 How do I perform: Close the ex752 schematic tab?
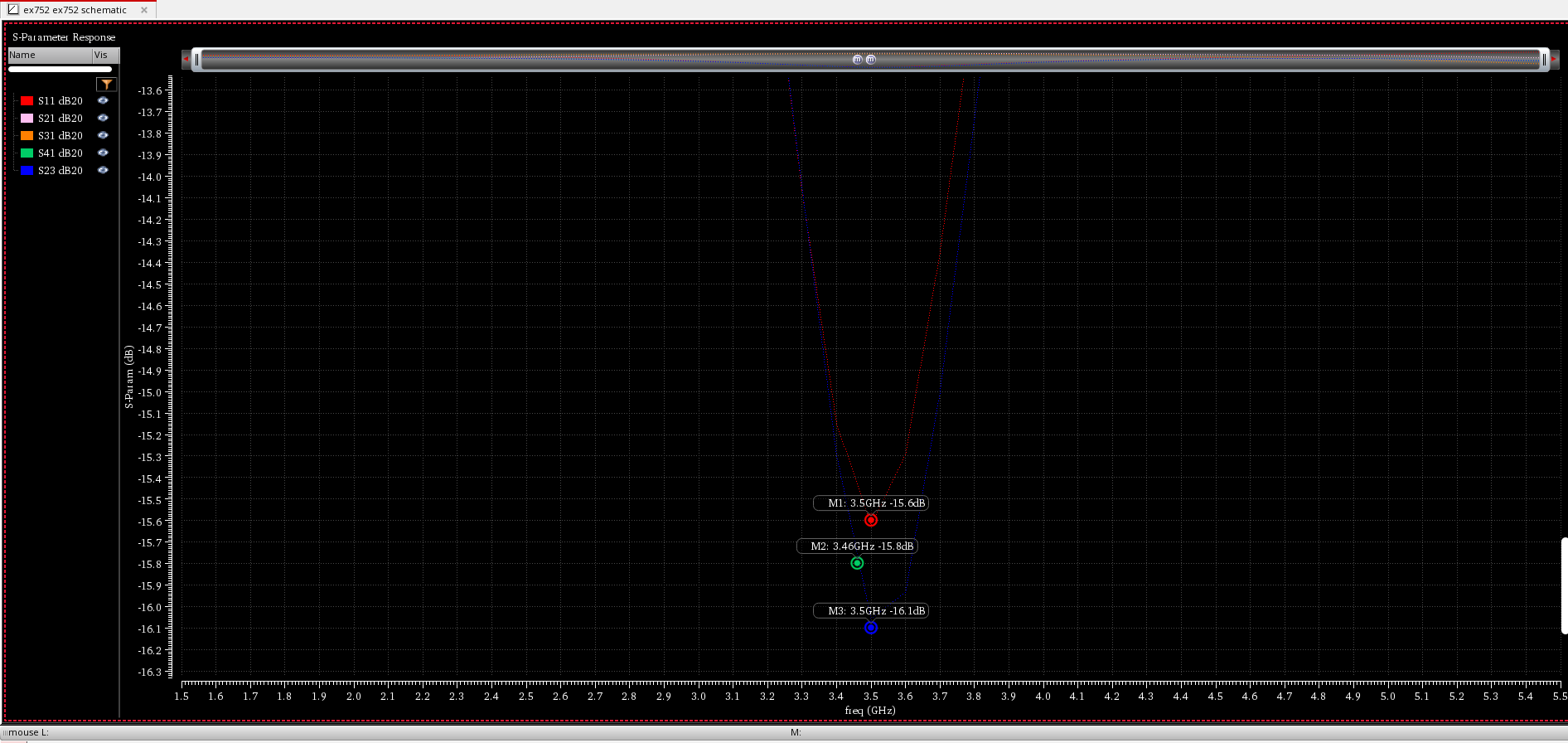pyautogui.click(x=144, y=10)
